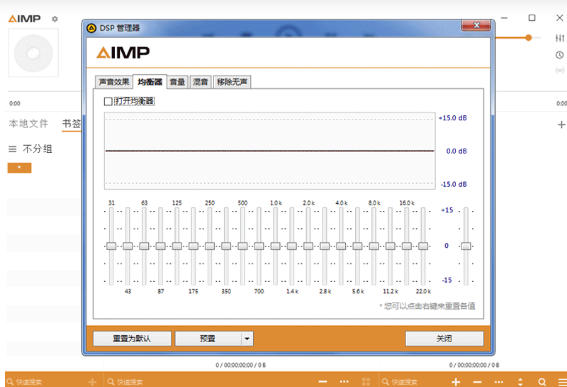Click the orange volume slider knob in main window
Image resolution: width=567 pixels, height=387 pixels.
(528, 38)
